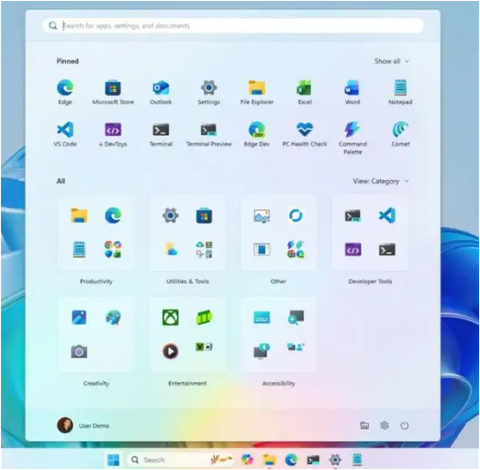The image size is (480, 470).
Task: Open Terminal from the taskbar
Action: point(313,460)
